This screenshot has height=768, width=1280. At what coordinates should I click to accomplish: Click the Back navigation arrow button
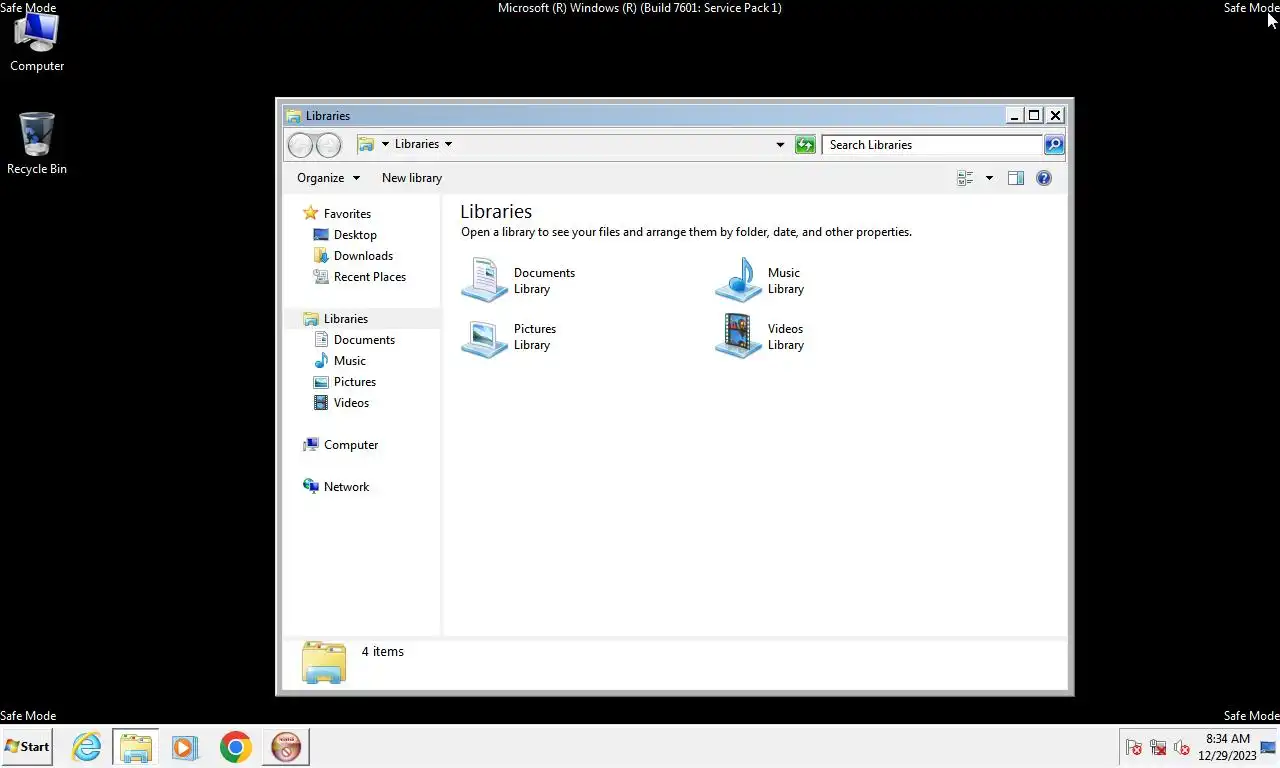[300, 145]
